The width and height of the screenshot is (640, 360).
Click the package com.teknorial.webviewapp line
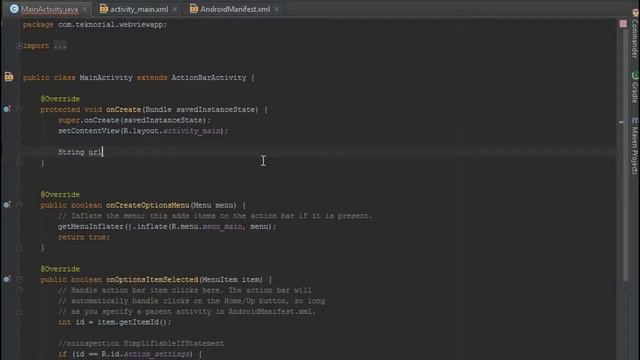[95, 24]
